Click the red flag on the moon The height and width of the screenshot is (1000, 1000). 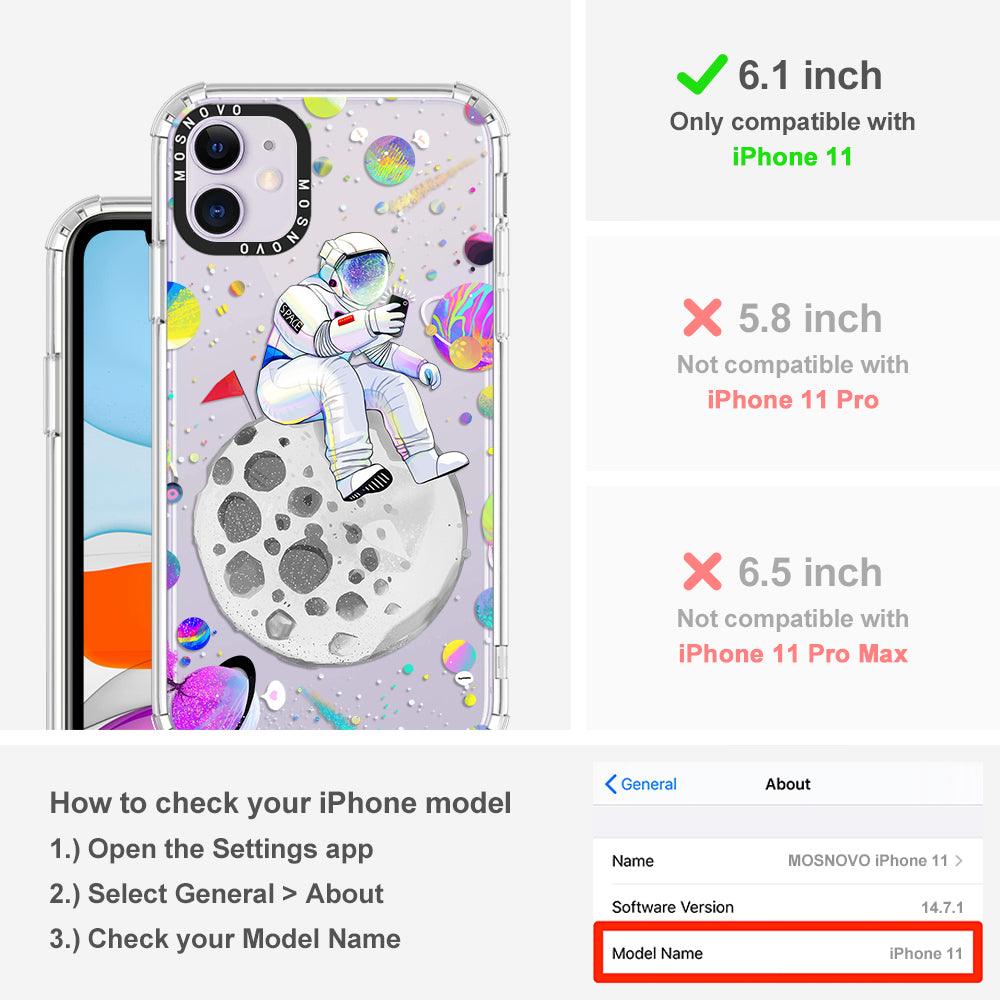pyautogui.click(x=223, y=388)
